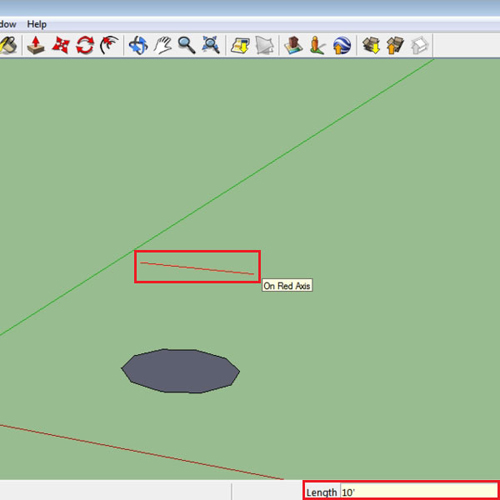Screen dimensions: 500x500
Task: Select the Push/Pull tool
Action: [x=36, y=45]
